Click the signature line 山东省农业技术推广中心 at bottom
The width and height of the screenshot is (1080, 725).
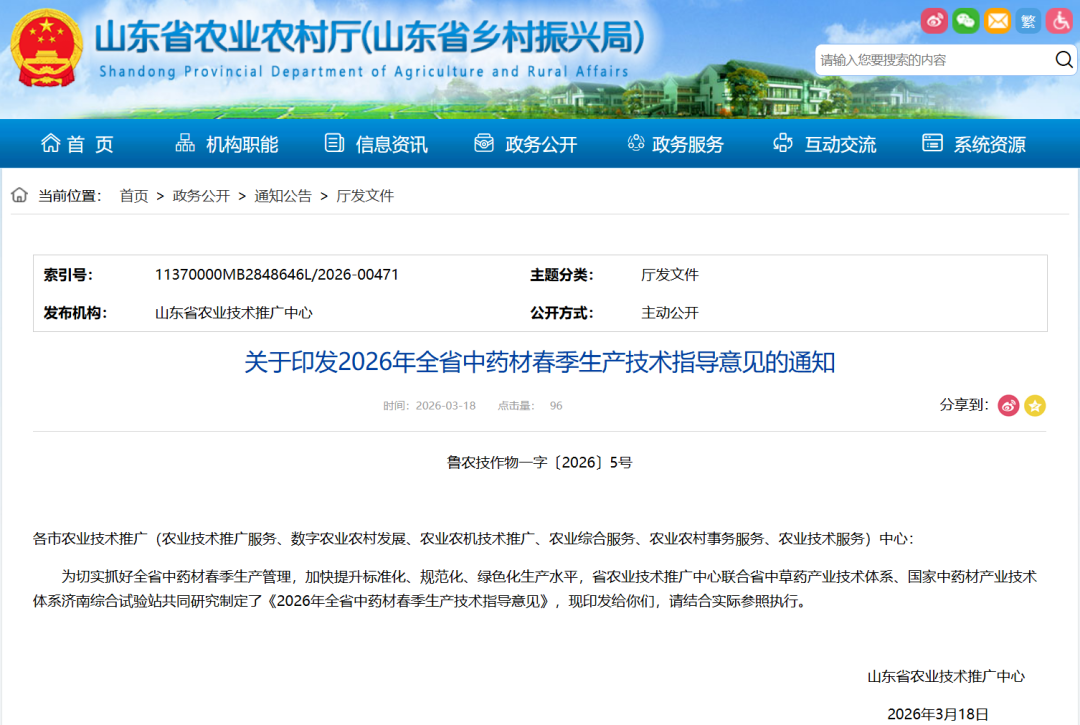pos(946,676)
